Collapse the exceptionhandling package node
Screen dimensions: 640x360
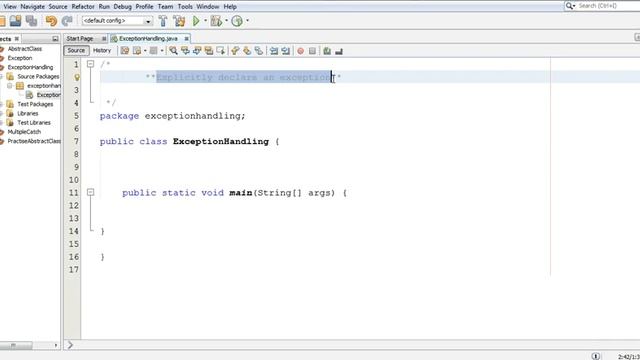tap(10, 86)
